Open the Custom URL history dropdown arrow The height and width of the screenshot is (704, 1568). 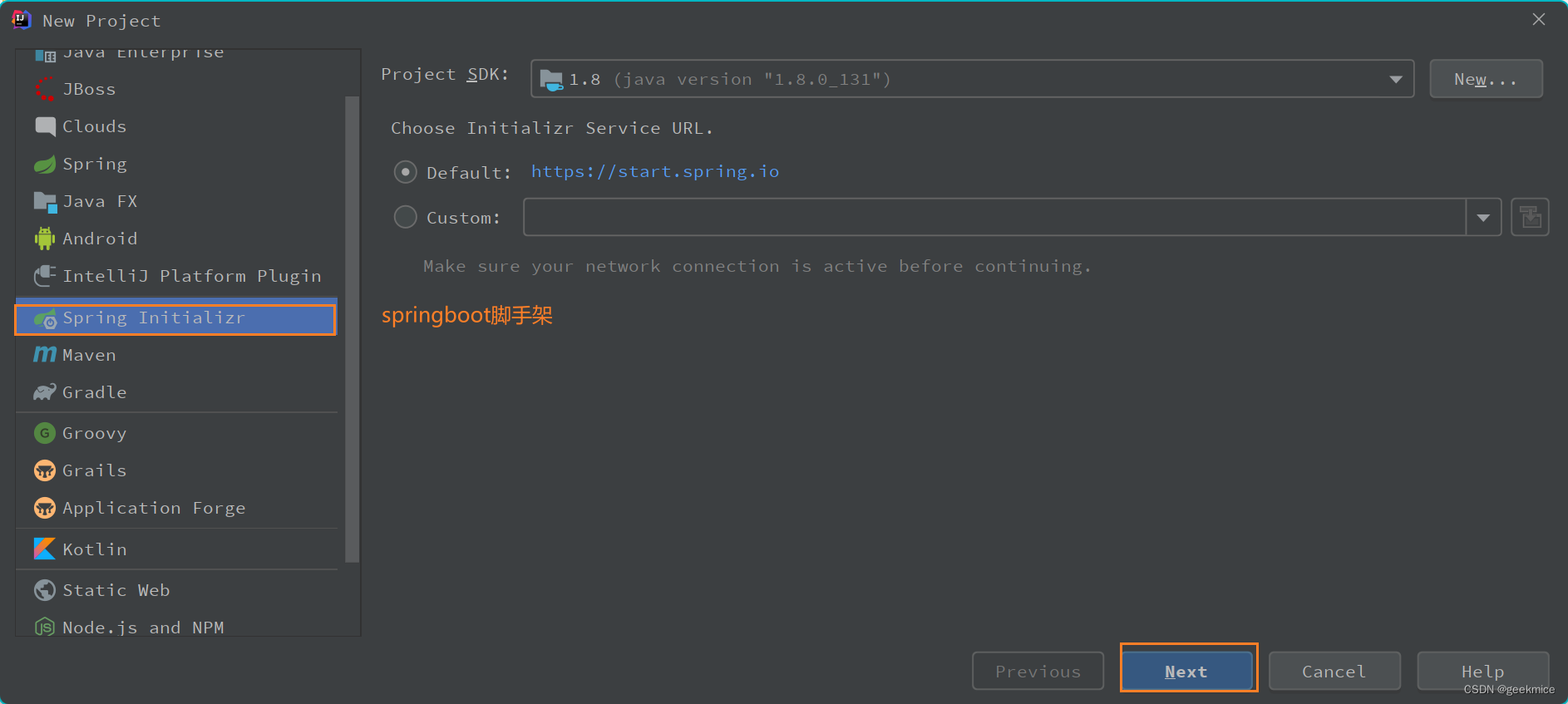1483,217
